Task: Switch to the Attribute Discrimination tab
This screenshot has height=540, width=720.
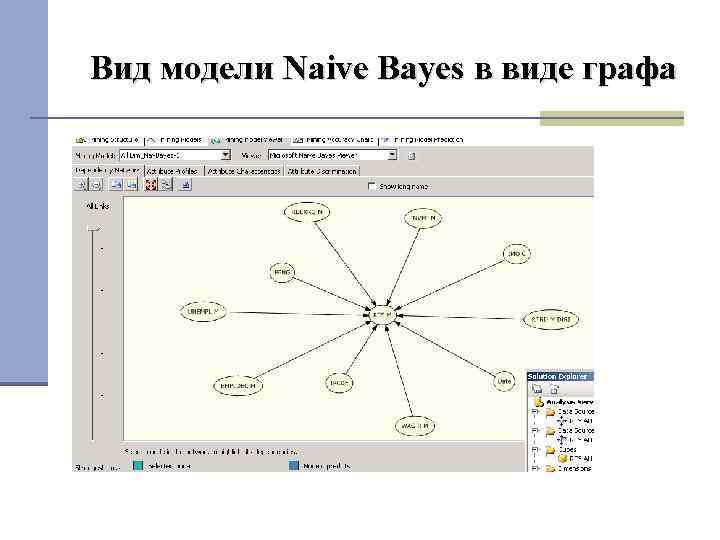Action: 322,171
